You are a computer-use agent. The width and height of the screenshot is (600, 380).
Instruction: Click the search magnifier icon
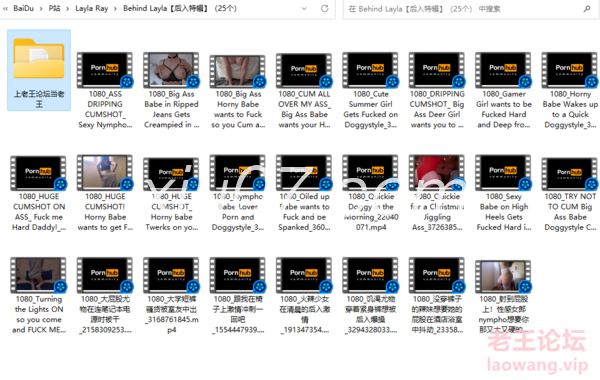[587, 8]
